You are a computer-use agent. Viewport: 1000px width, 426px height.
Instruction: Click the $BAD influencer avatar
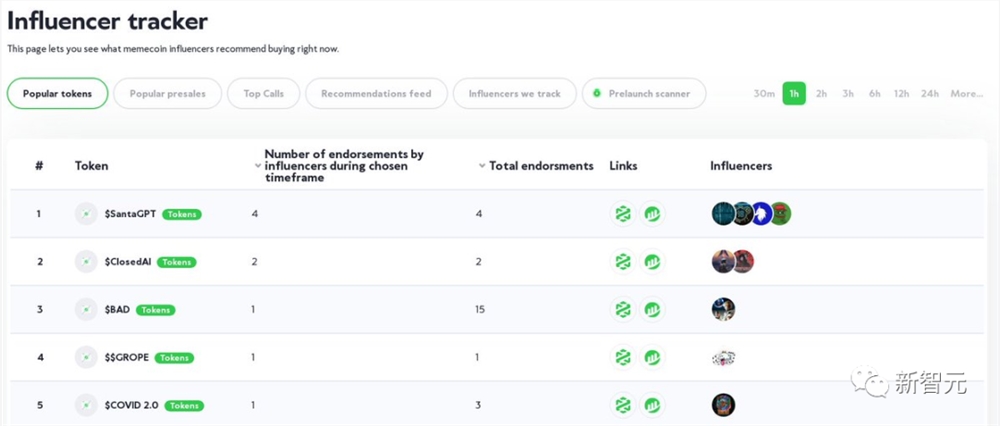(723, 310)
